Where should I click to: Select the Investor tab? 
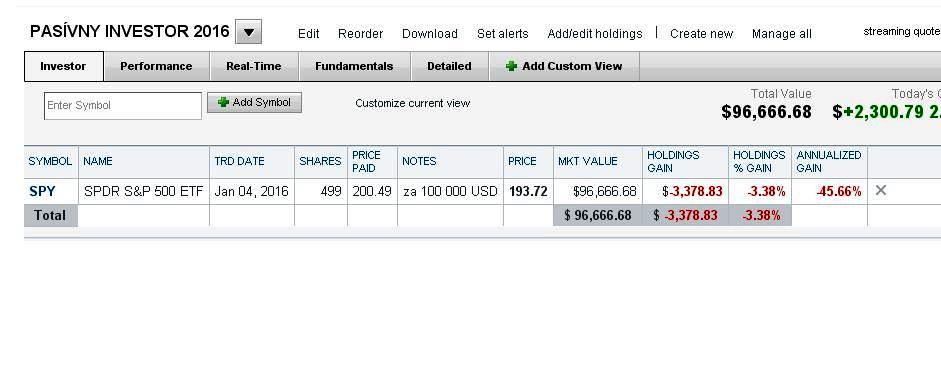click(64, 66)
